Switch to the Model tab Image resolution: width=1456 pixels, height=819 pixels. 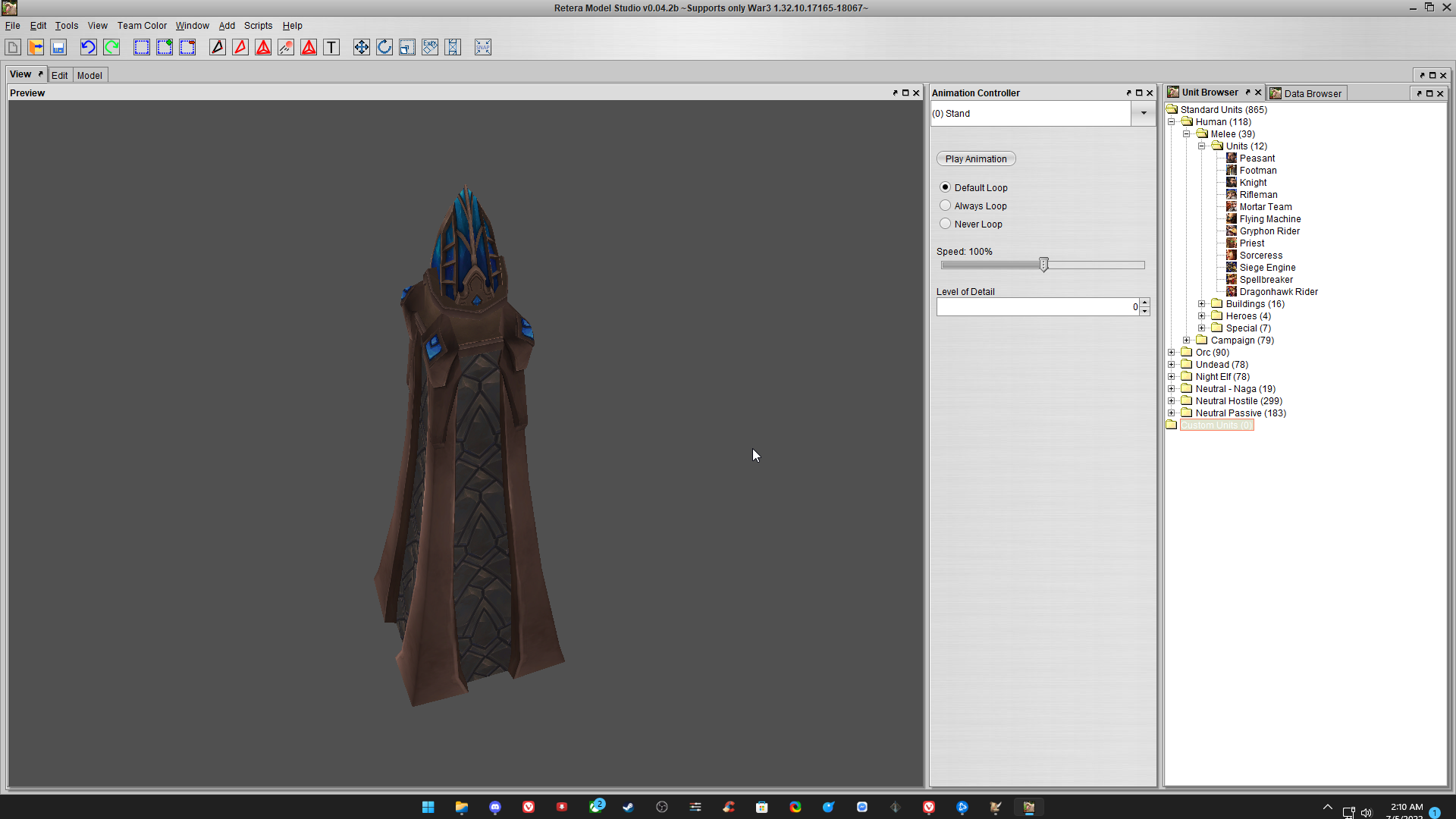[89, 75]
